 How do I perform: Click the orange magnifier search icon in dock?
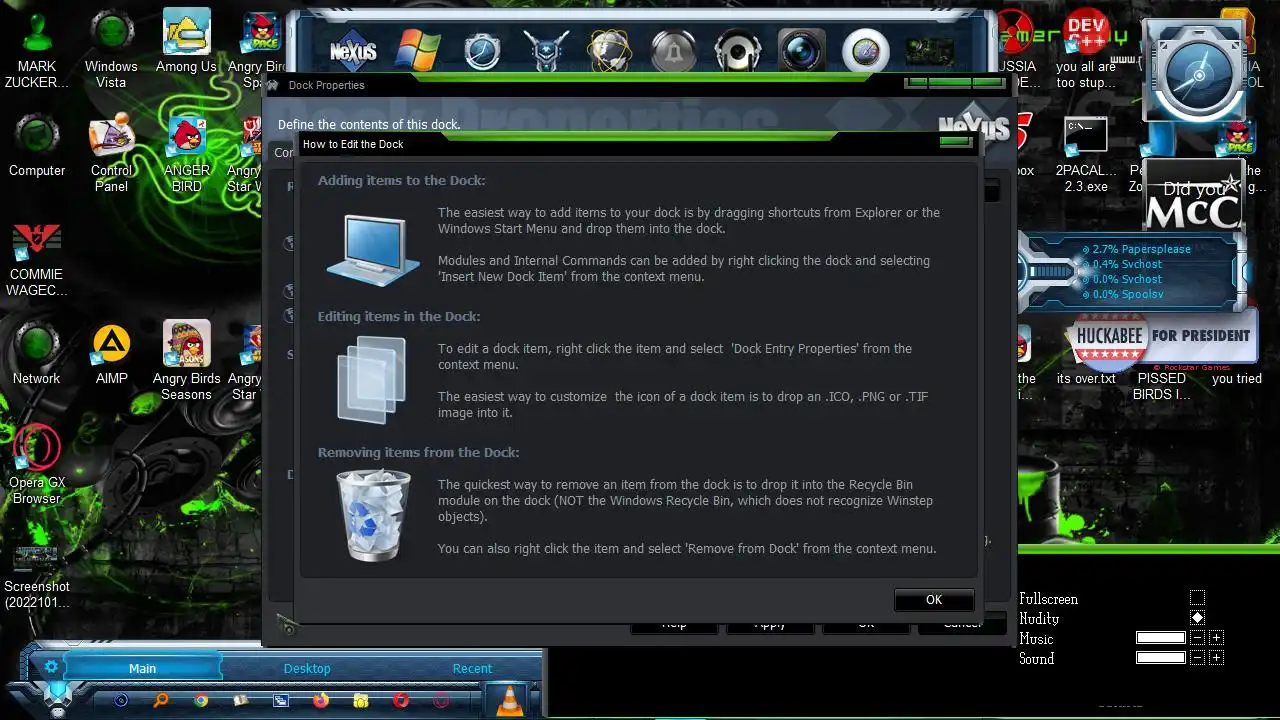[161, 700]
